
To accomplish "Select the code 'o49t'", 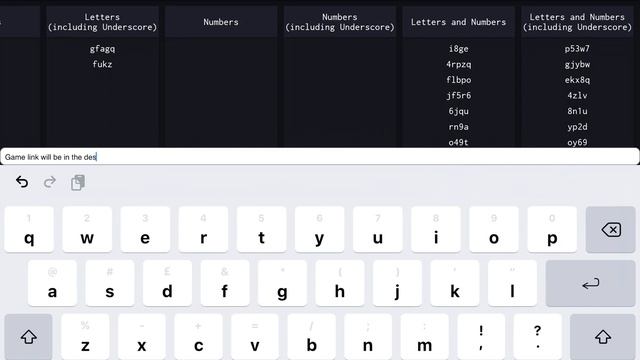I will (x=458, y=142).
